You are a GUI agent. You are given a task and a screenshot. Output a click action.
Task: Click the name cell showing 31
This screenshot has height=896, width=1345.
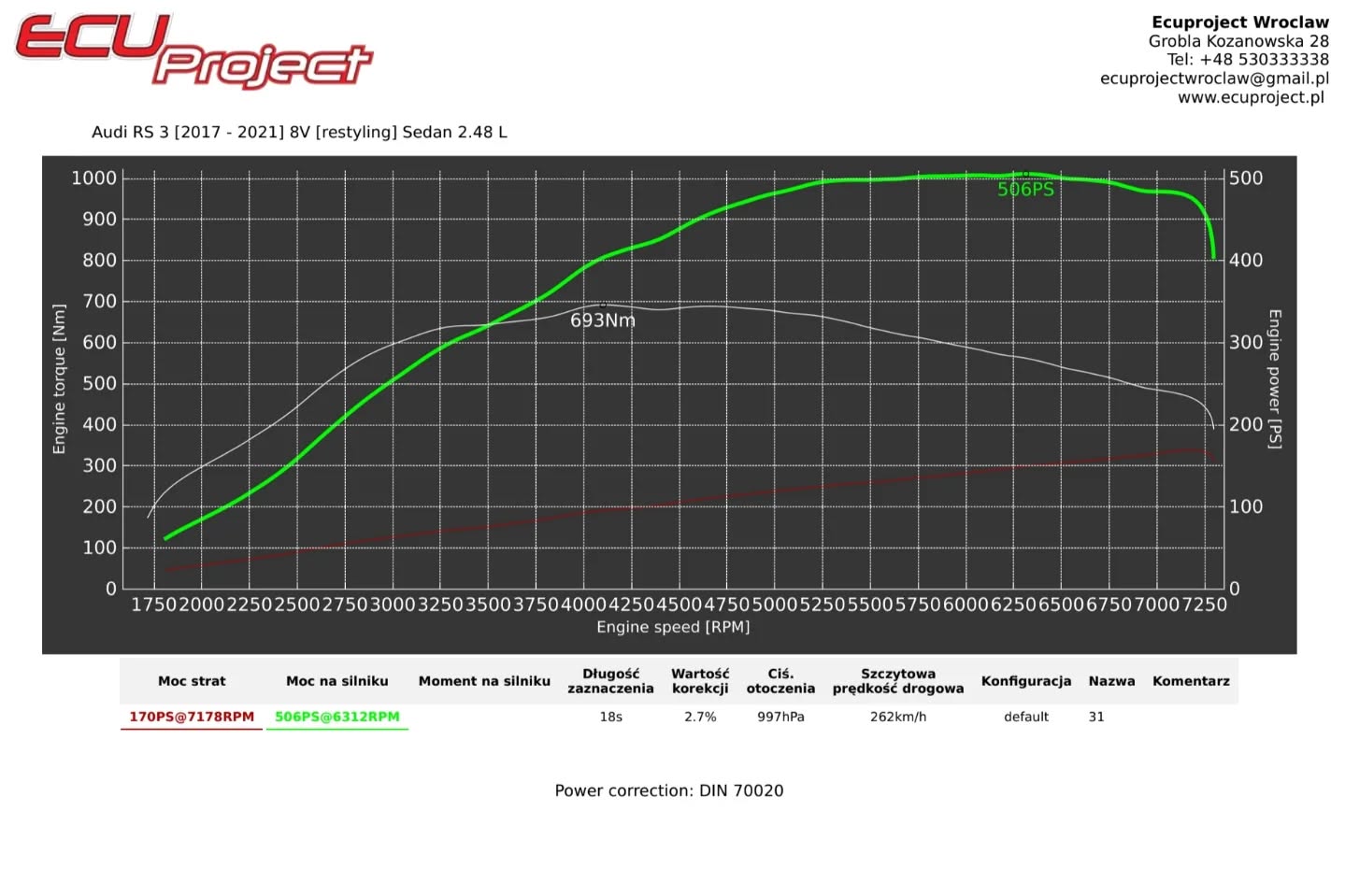point(1096,717)
